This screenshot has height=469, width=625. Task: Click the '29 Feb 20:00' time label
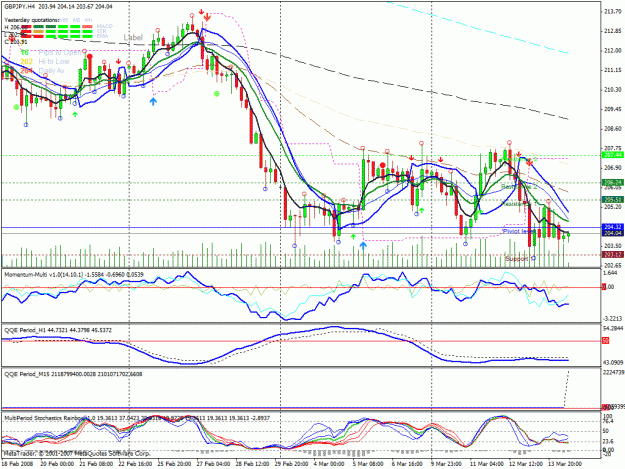click(291, 464)
